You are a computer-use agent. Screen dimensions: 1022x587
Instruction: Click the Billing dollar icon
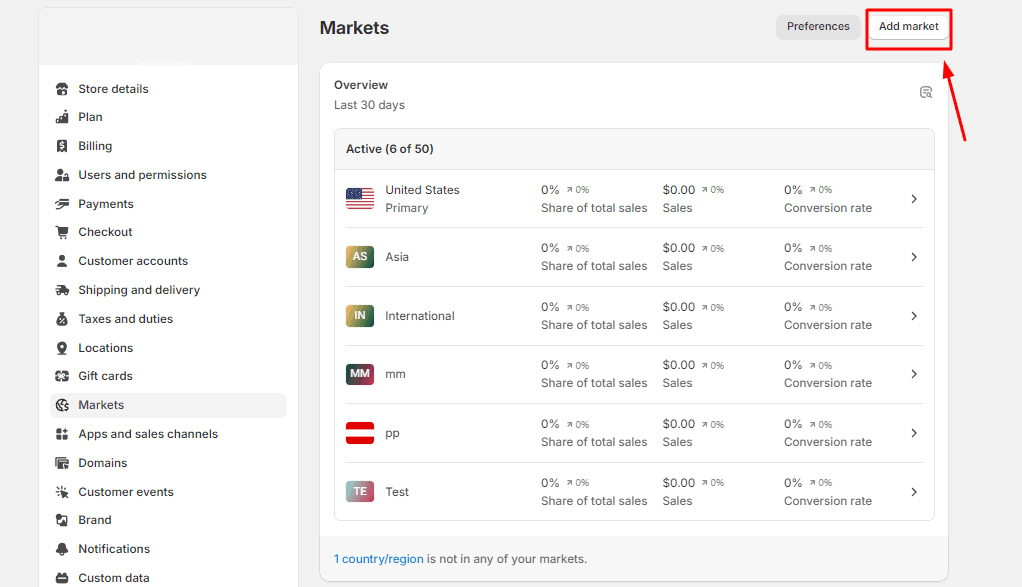pos(62,146)
